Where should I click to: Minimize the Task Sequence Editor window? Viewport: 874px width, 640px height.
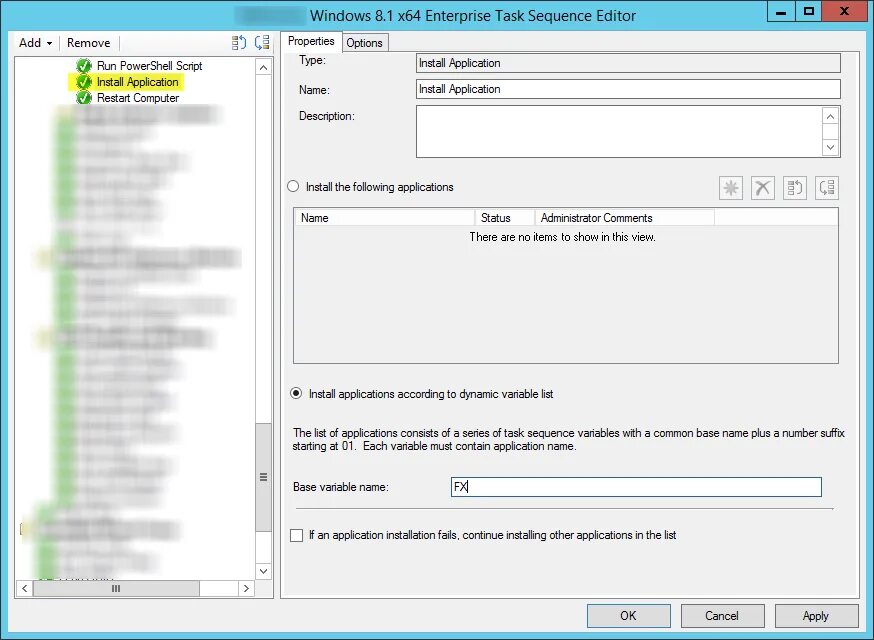coord(781,11)
